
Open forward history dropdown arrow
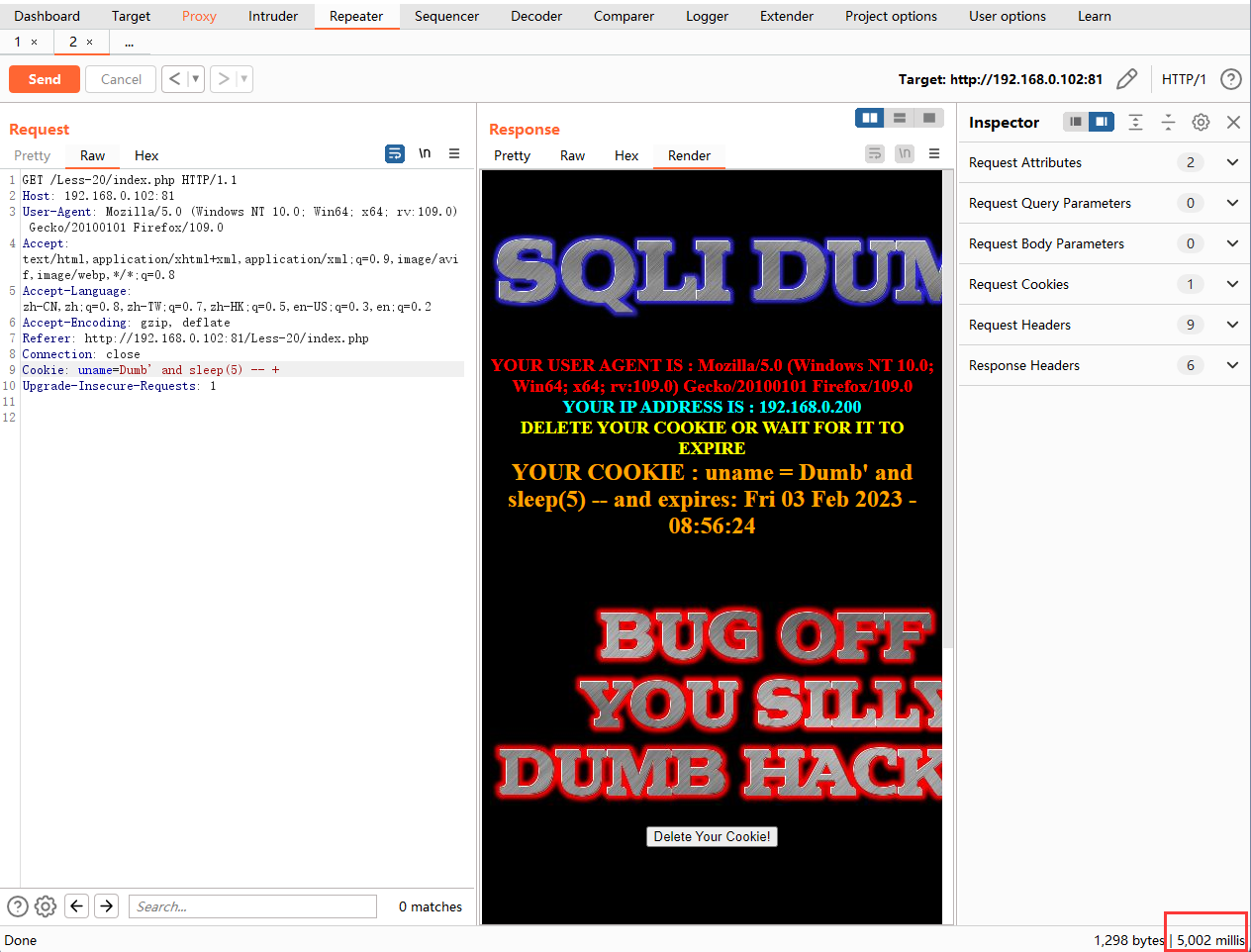[x=244, y=79]
